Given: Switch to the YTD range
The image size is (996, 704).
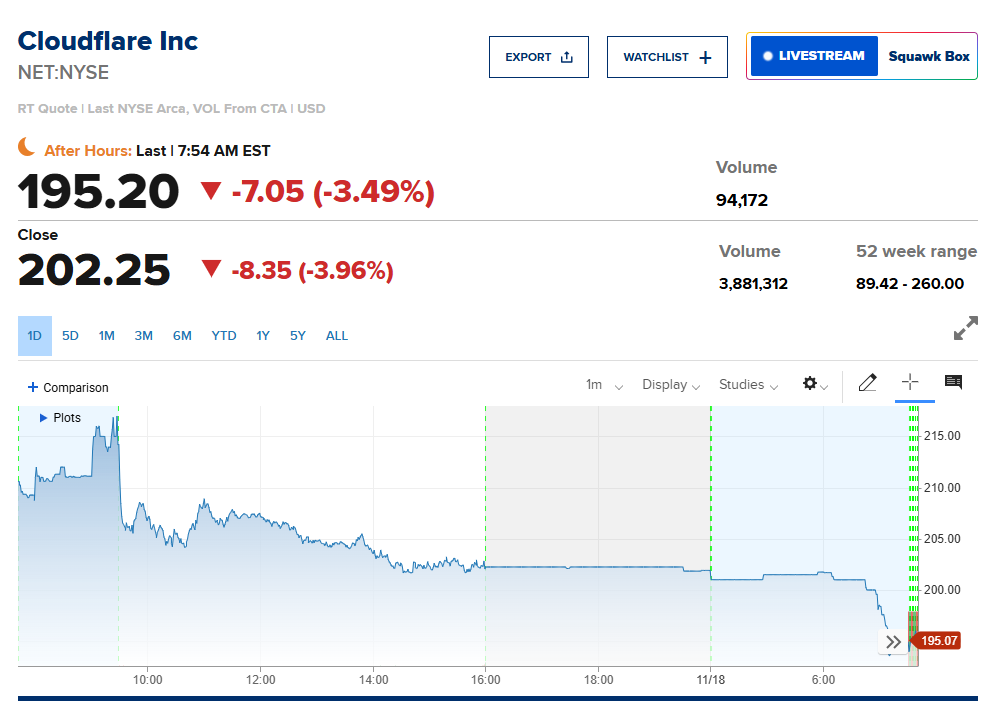Looking at the screenshot, I should tap(224, 336).
